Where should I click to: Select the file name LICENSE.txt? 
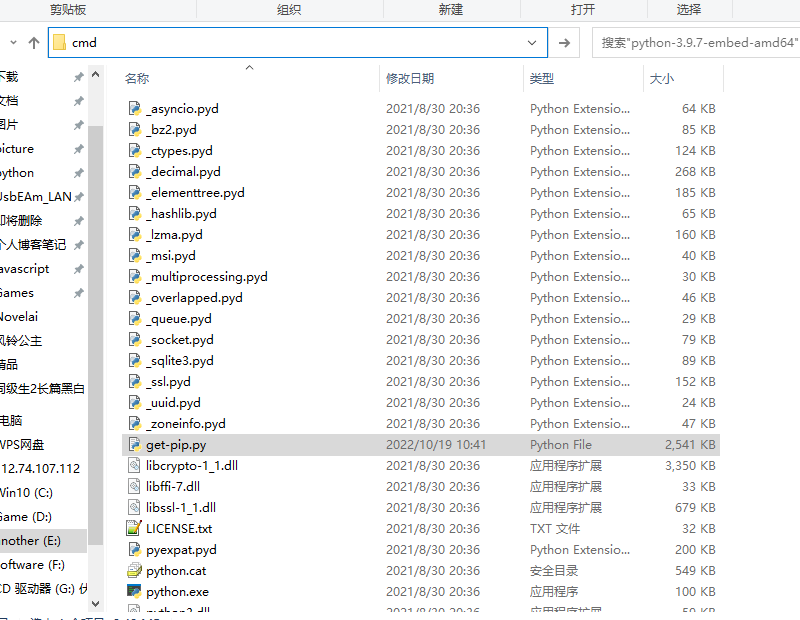pyautogui.click(x=179, y=529)
